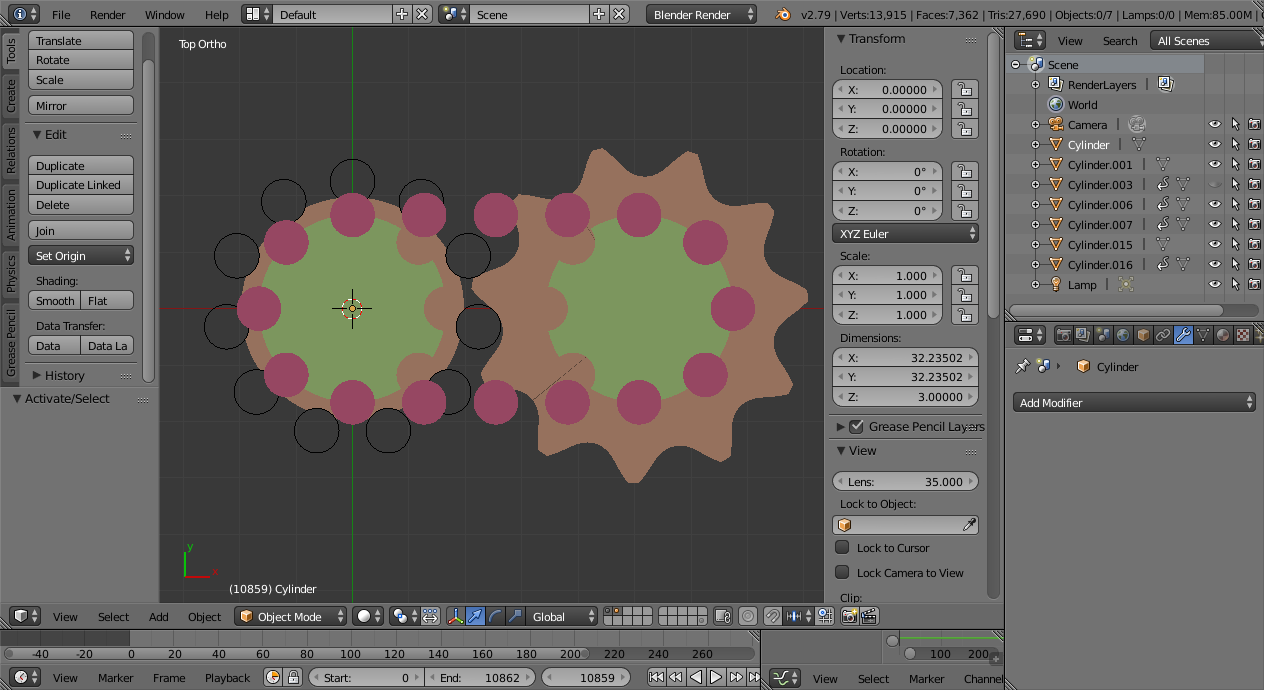
Task: Select the translate manipulator arrow icon
Action: [x=475, y=616]
